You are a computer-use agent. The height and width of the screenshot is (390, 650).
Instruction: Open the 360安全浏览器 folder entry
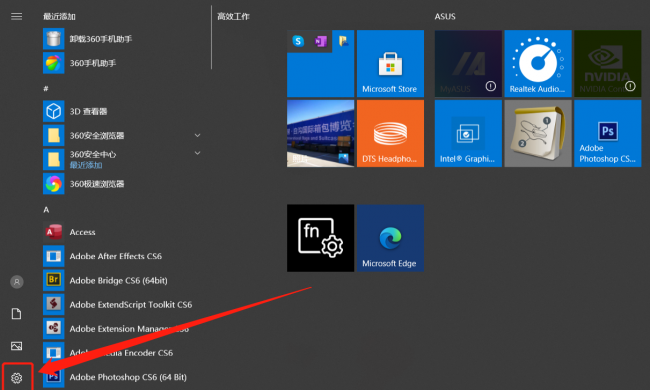(121, 135)
